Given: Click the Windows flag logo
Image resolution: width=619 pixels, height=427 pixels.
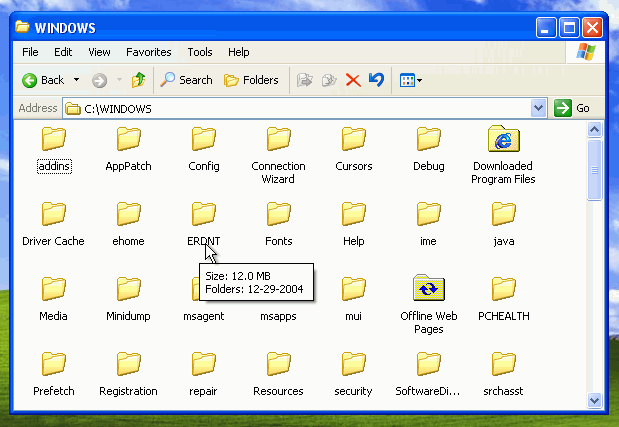Looking at the screenshot, I should pyautogui.click(x=586, y=52).
